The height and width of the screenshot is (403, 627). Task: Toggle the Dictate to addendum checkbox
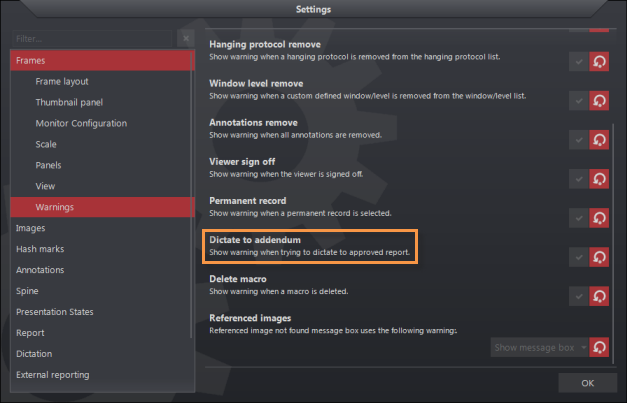578,257
